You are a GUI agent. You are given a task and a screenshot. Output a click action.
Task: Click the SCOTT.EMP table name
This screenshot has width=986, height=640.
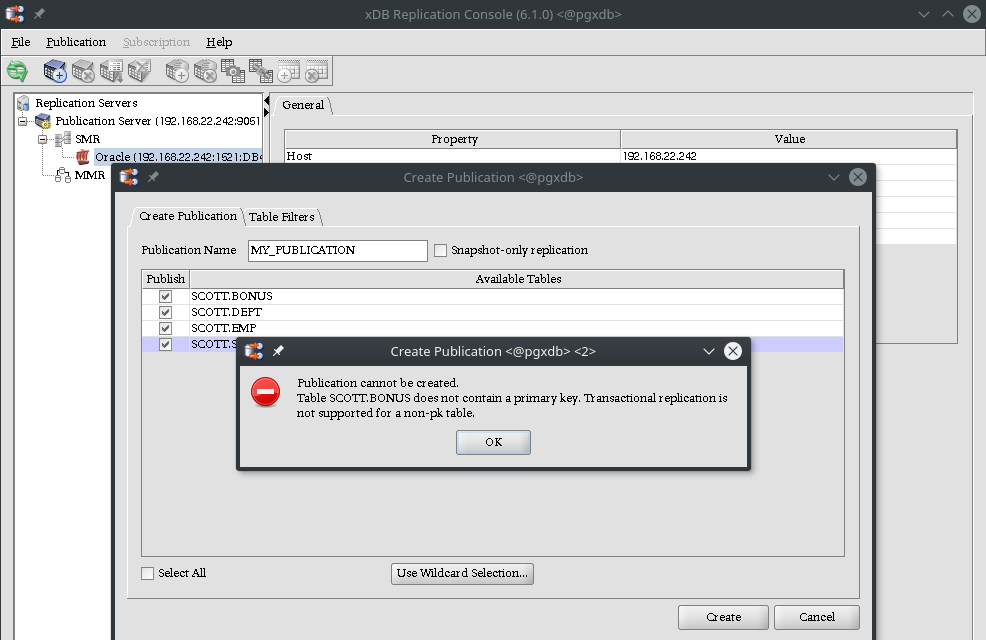click(x=224, y=328)
